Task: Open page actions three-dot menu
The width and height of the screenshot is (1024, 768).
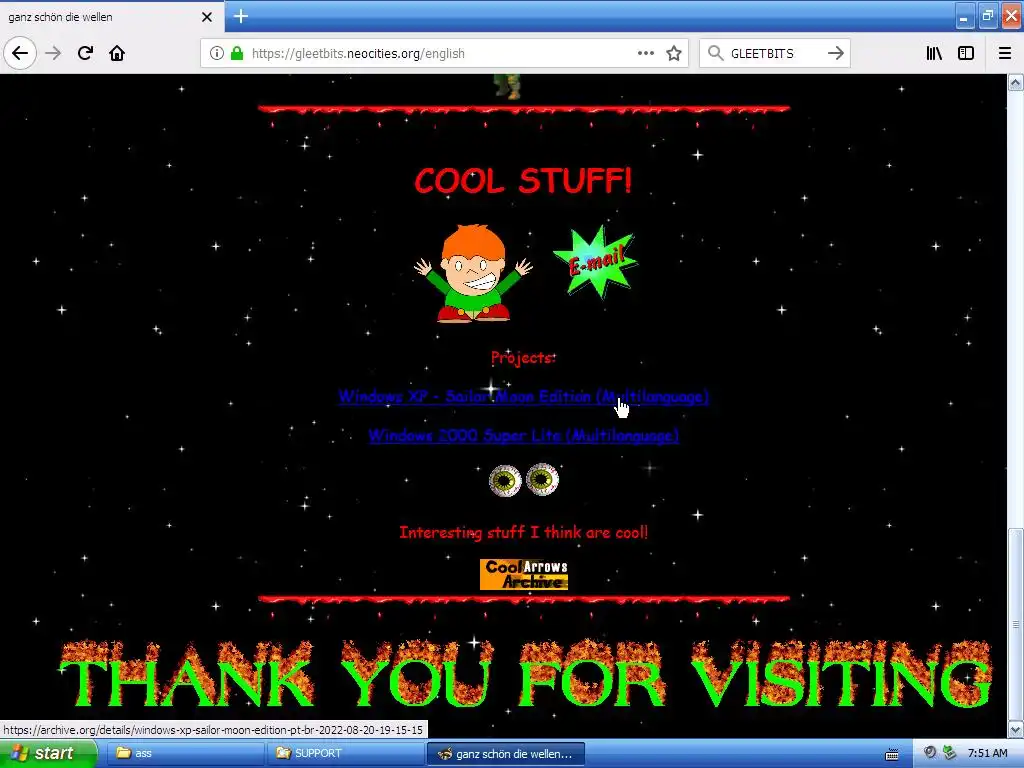Action: 645,53
